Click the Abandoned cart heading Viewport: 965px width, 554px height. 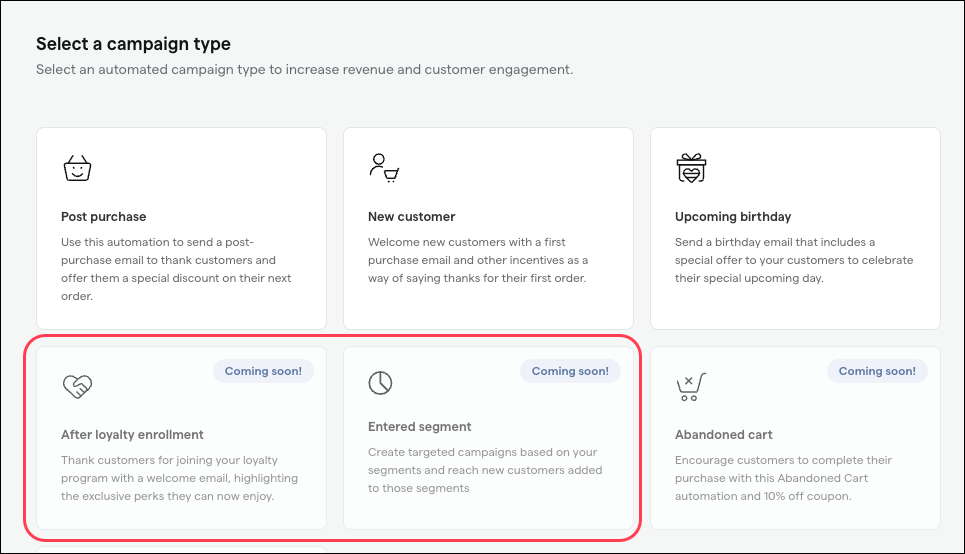[x=724, y=435]
